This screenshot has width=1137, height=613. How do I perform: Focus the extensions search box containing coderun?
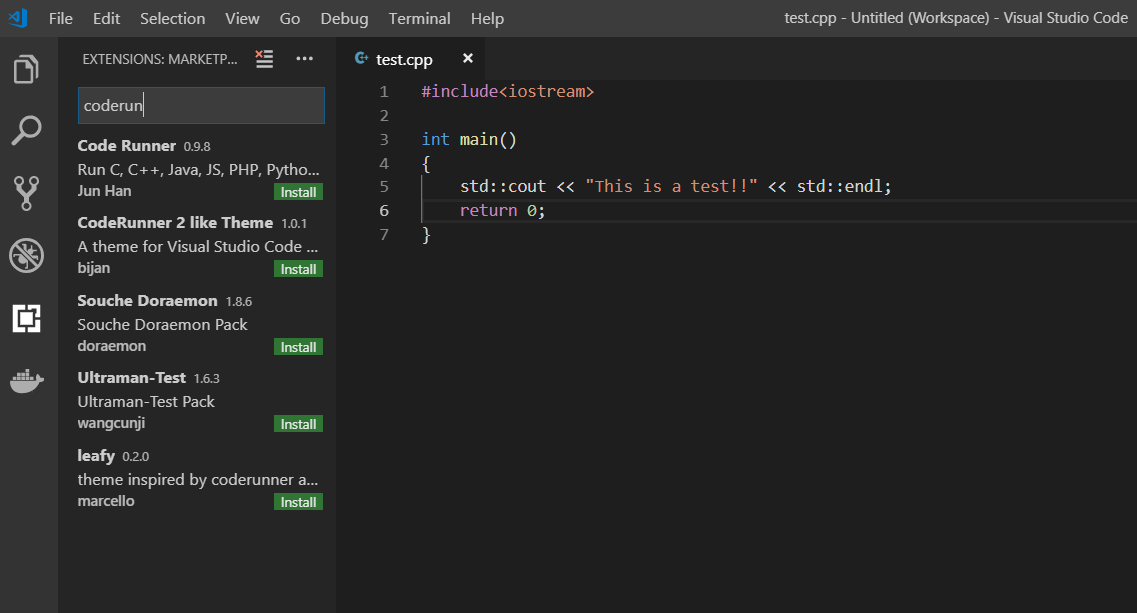click(x=201, y=105)
